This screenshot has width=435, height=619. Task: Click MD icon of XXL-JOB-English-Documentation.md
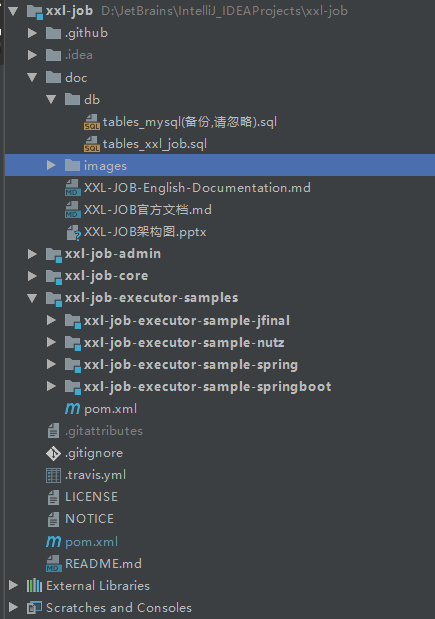72,188
